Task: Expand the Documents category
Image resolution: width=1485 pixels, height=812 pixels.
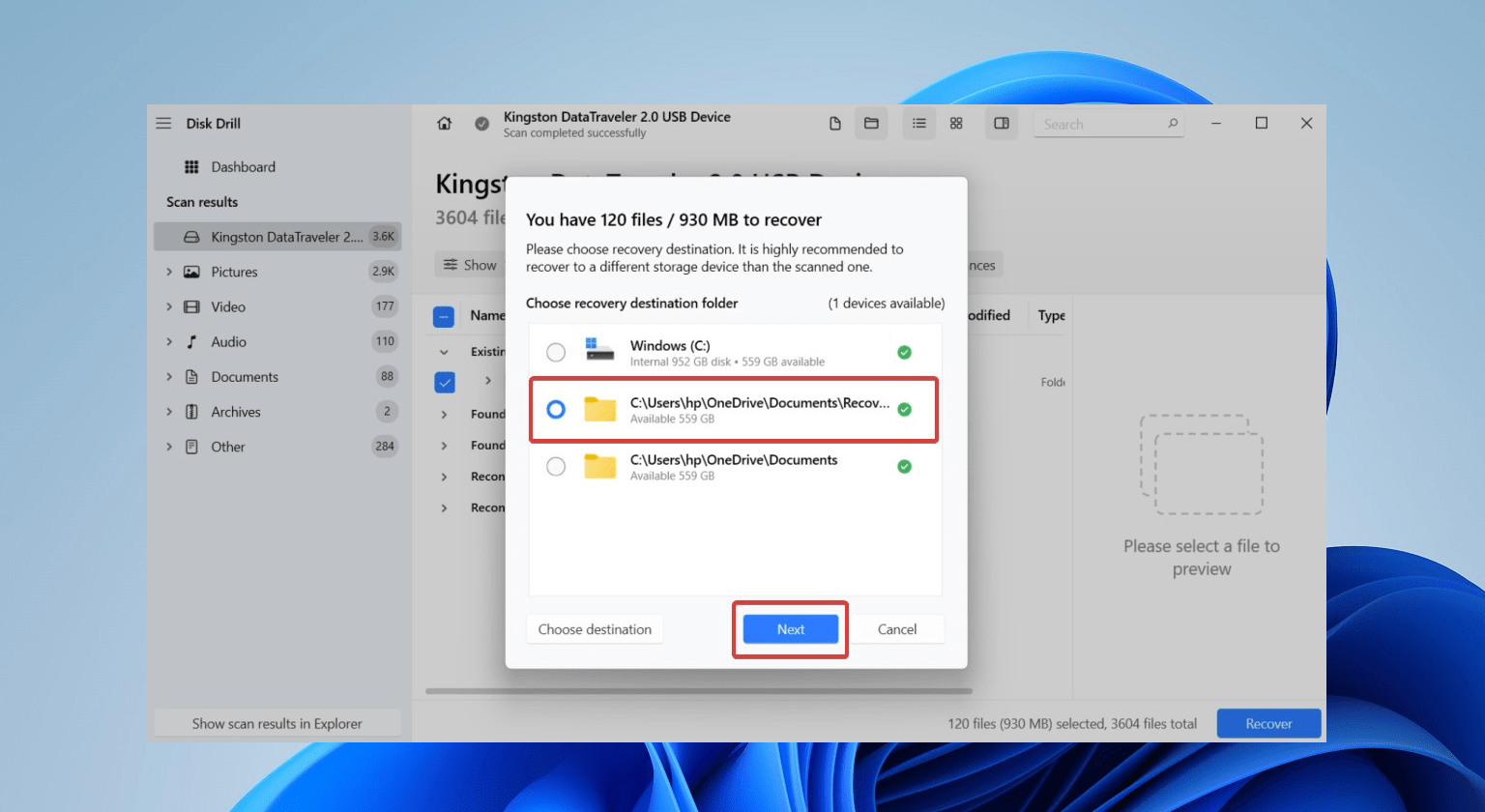Action: (169, 377)
